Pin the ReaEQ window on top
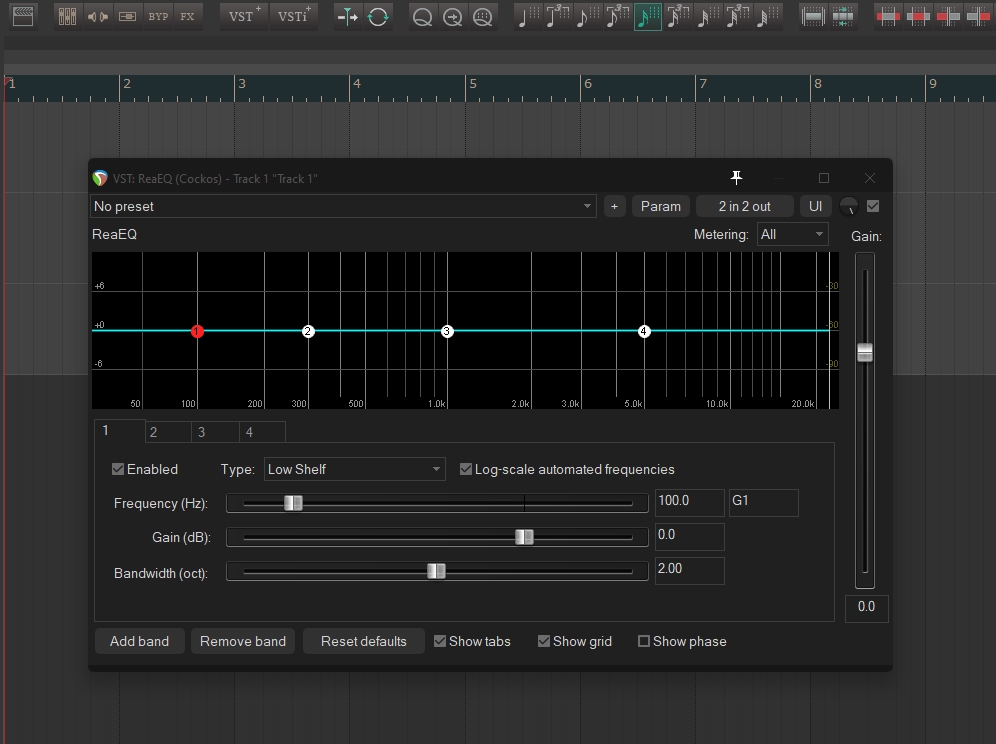Image resolution: width=996 pixels, height=744 pixels. 736,178
